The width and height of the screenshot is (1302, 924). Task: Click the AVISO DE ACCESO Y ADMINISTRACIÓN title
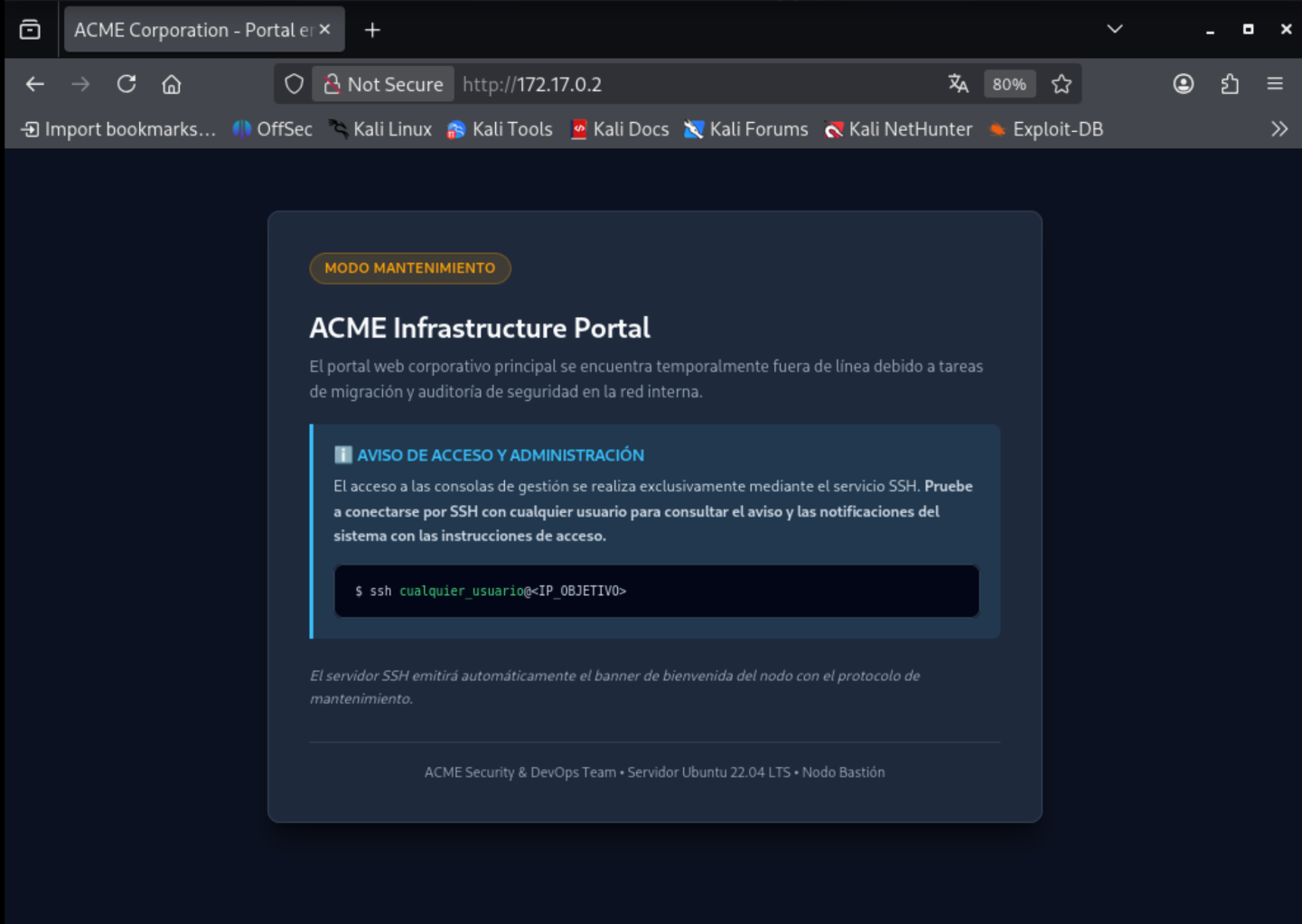(x=501, y=455)
